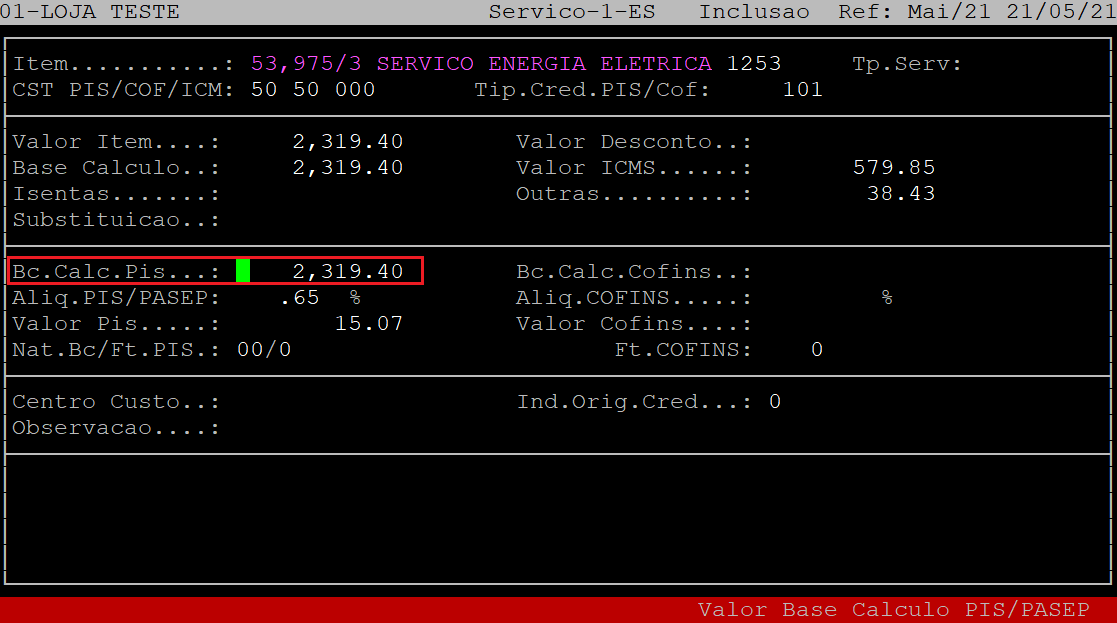Select the Outras value 38.43
The image size is (1117, 623).
coord(900,194)
